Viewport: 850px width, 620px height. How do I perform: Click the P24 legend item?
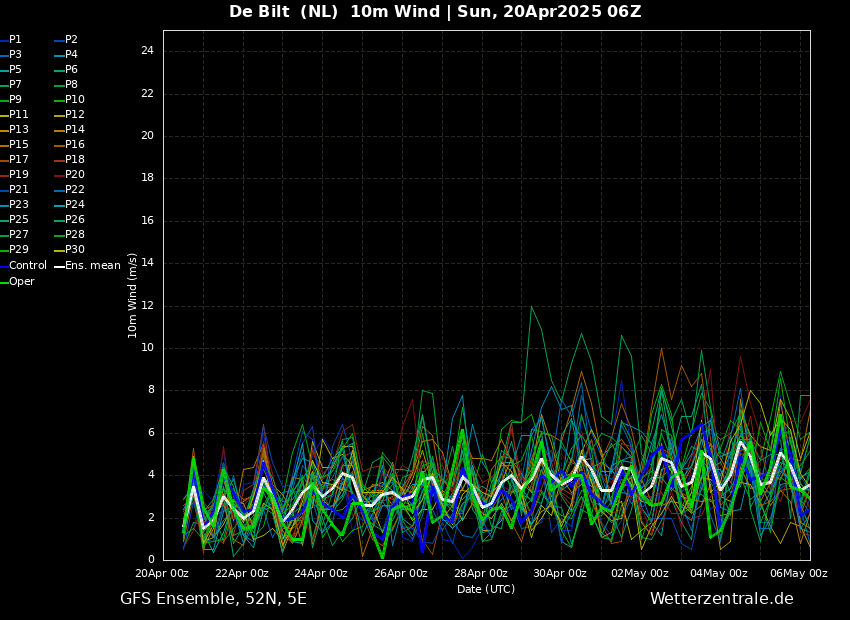click(69, 204)
